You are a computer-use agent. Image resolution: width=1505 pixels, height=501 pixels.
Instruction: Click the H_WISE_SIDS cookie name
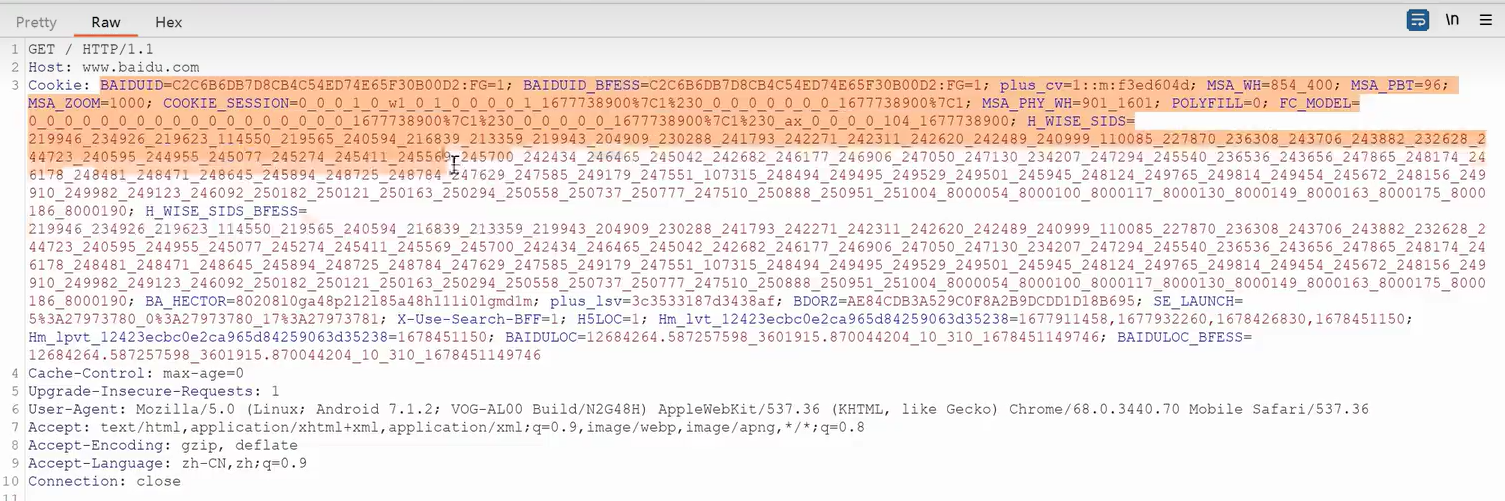pyautogui.click(x=1076, y=121)
